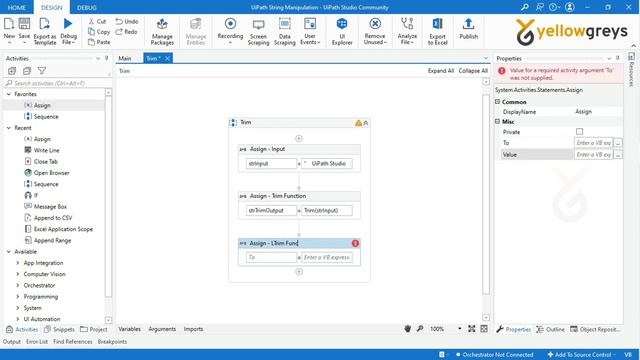Activate the pan hand tool
This screenshot has height=360, width=640.
(x=407, y=329)
